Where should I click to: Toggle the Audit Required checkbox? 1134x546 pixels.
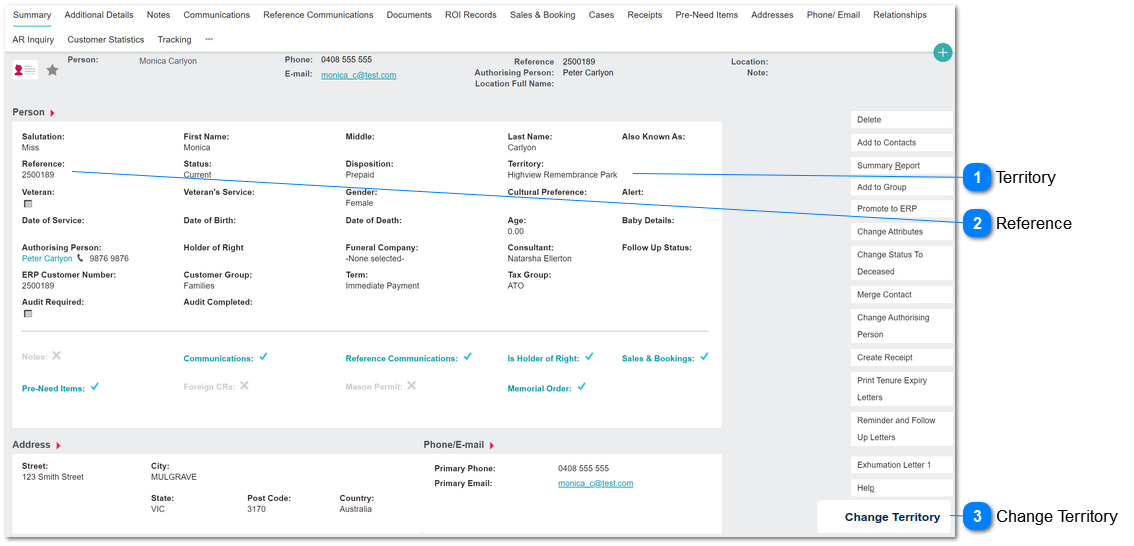(28, 314)
